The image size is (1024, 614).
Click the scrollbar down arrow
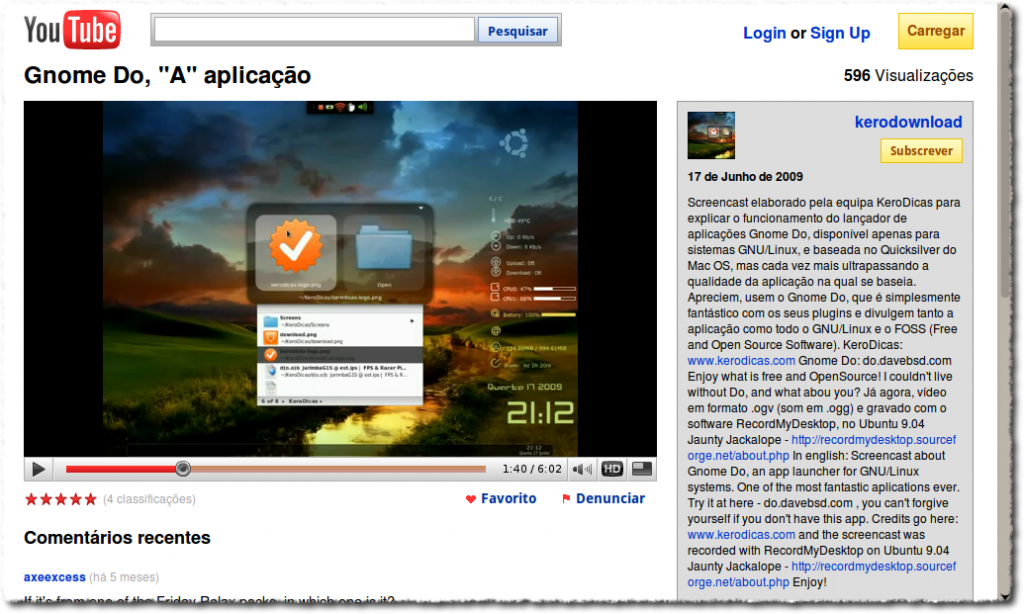1006,596
